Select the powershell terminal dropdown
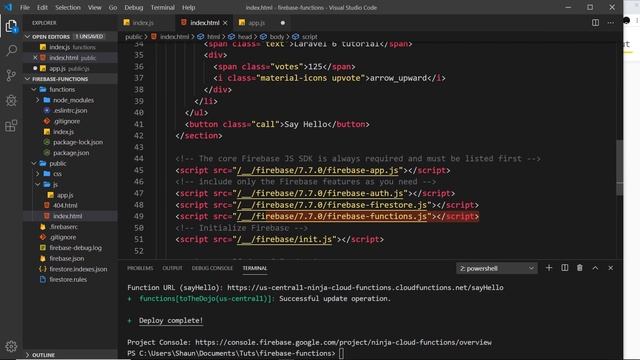 coord(496,268)
